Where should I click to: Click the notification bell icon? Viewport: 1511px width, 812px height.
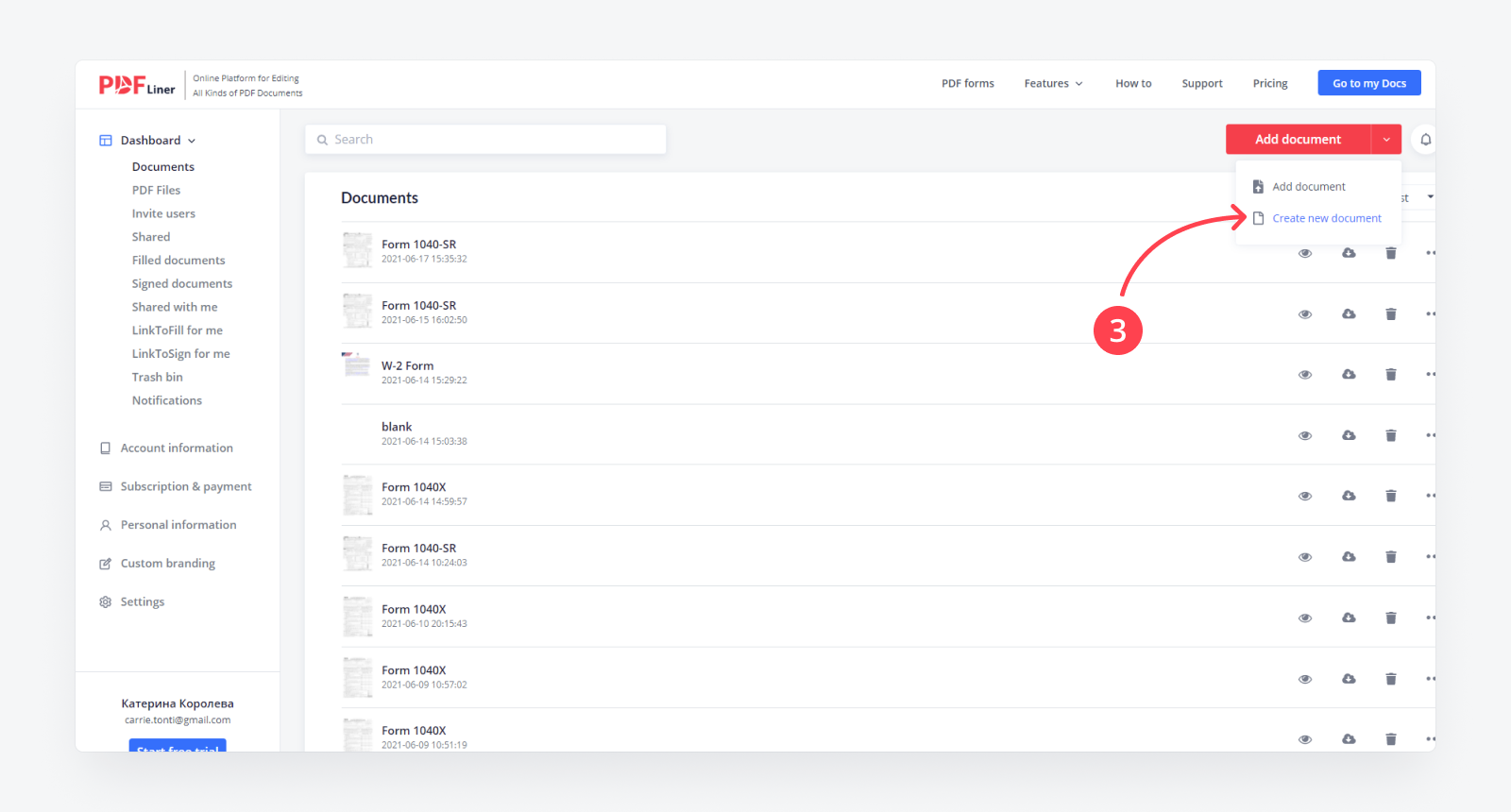1425,140
